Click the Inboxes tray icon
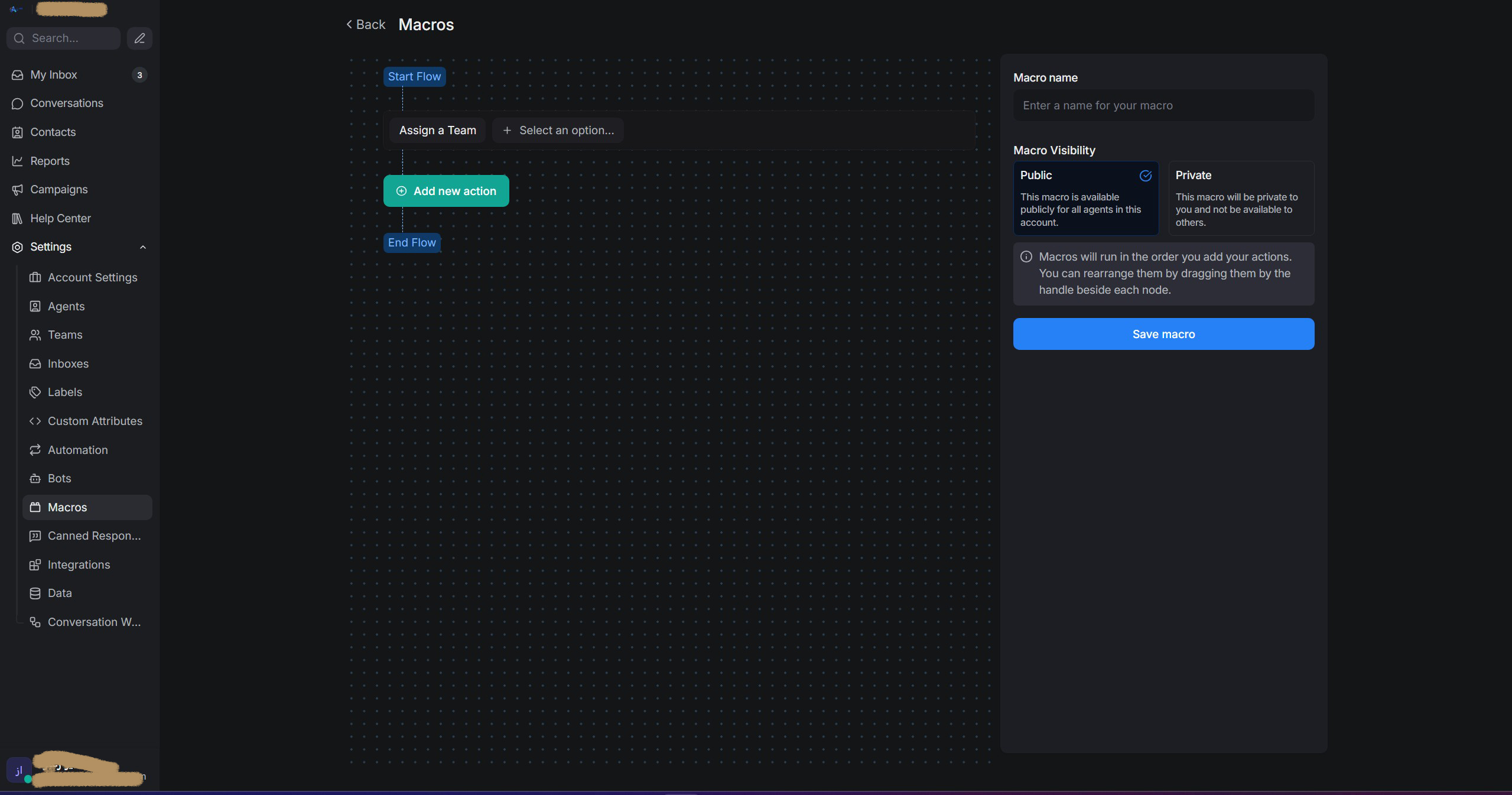 [35, 364]
